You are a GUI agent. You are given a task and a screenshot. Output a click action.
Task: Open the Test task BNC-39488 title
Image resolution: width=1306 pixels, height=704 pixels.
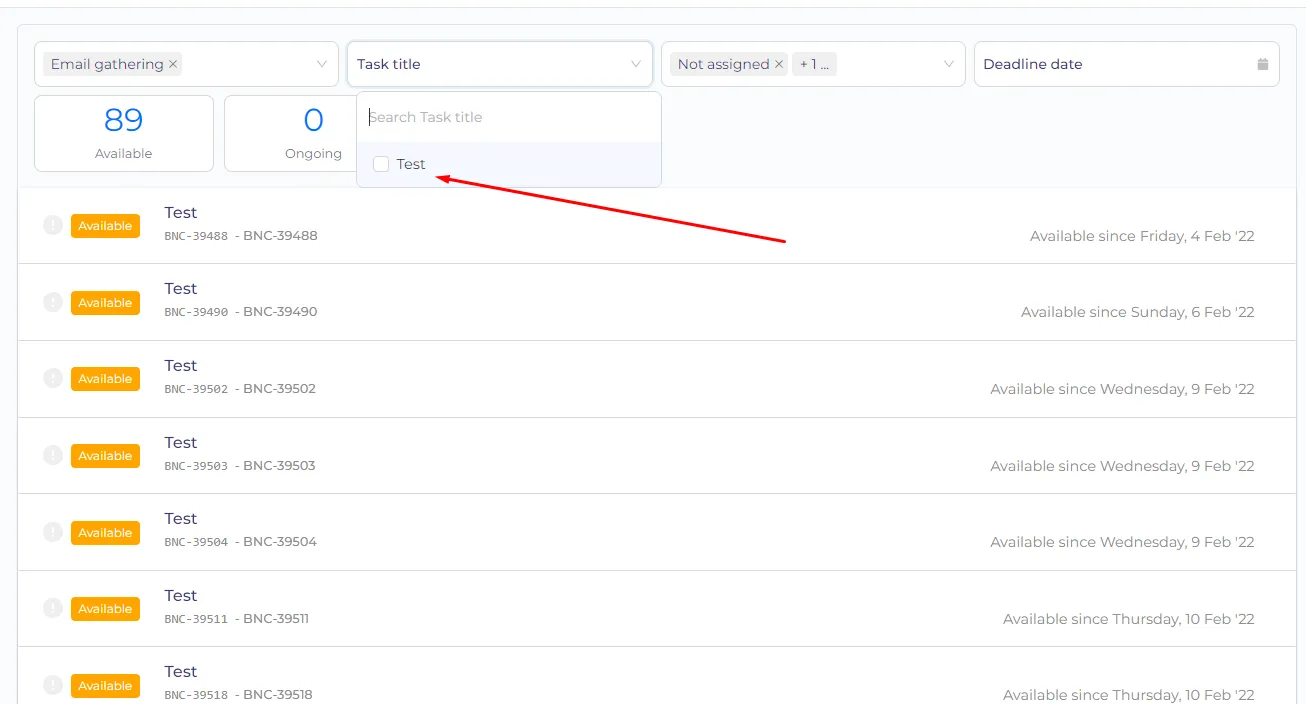(181, 212)
